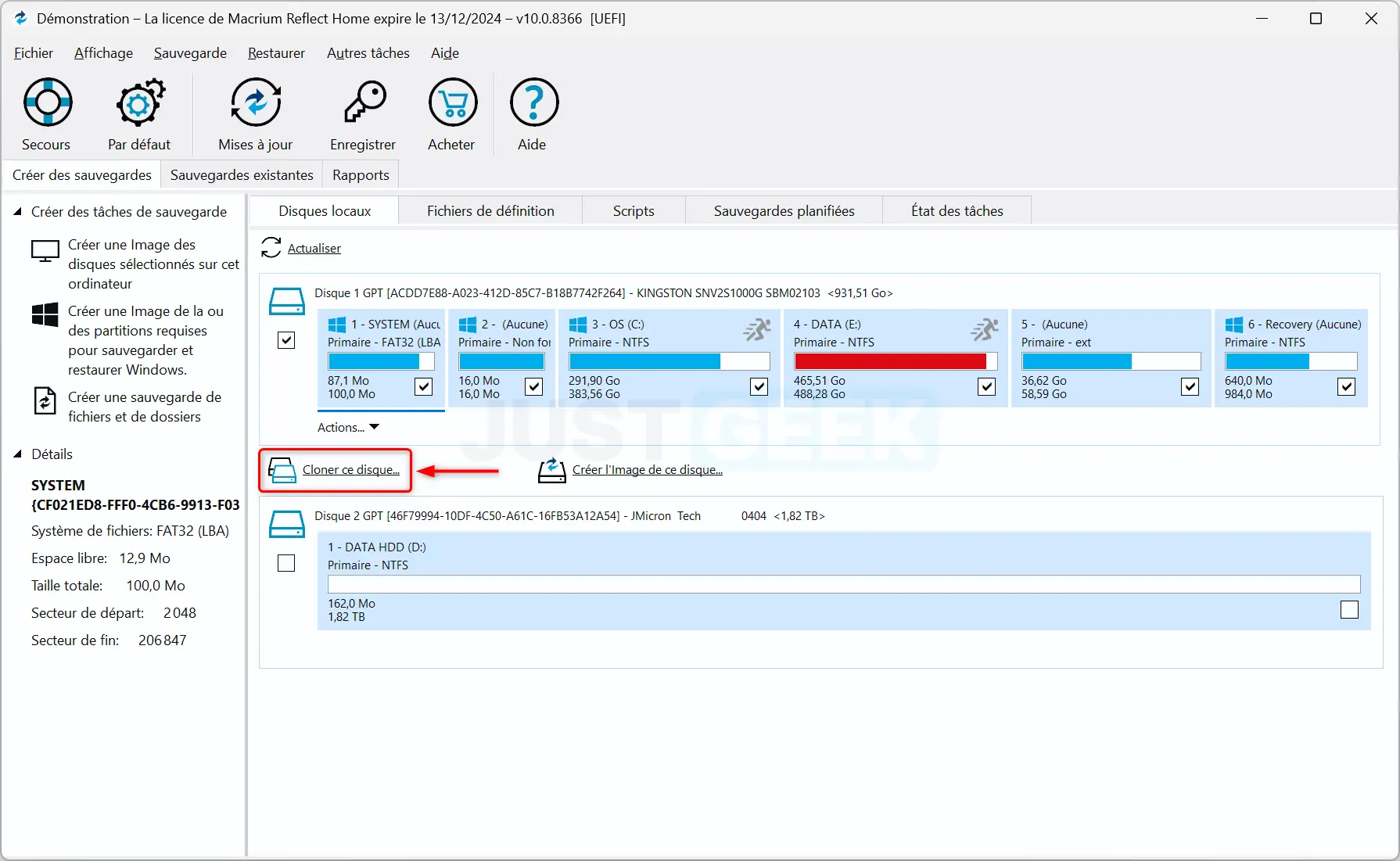
Task: Click the Disque 2 GPT JMicron header text
Action: pos(569,516)
